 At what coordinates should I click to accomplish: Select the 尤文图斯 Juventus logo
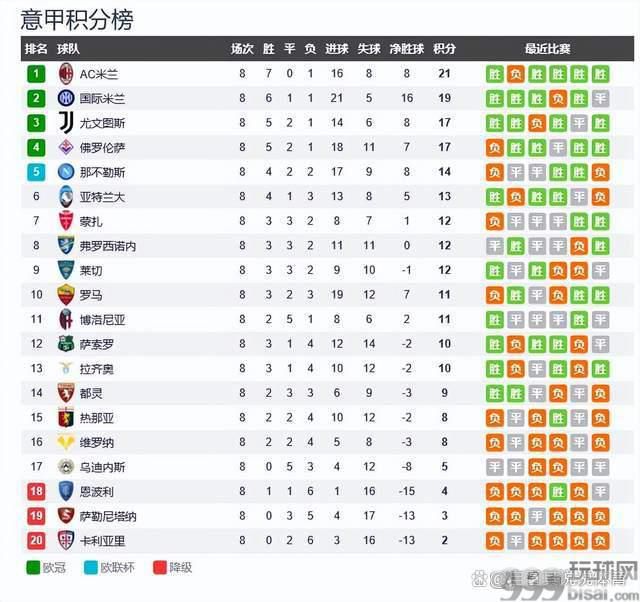pos(66,122)
